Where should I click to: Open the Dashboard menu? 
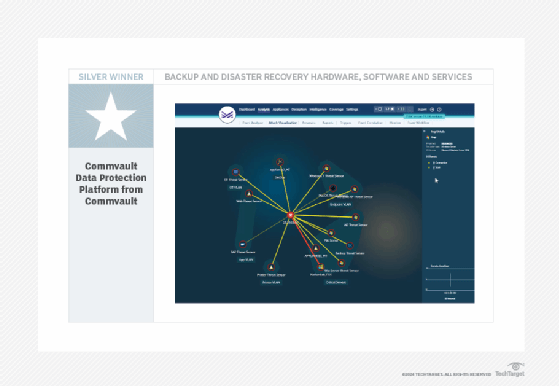pyautogui.click(x=247, y=109)
